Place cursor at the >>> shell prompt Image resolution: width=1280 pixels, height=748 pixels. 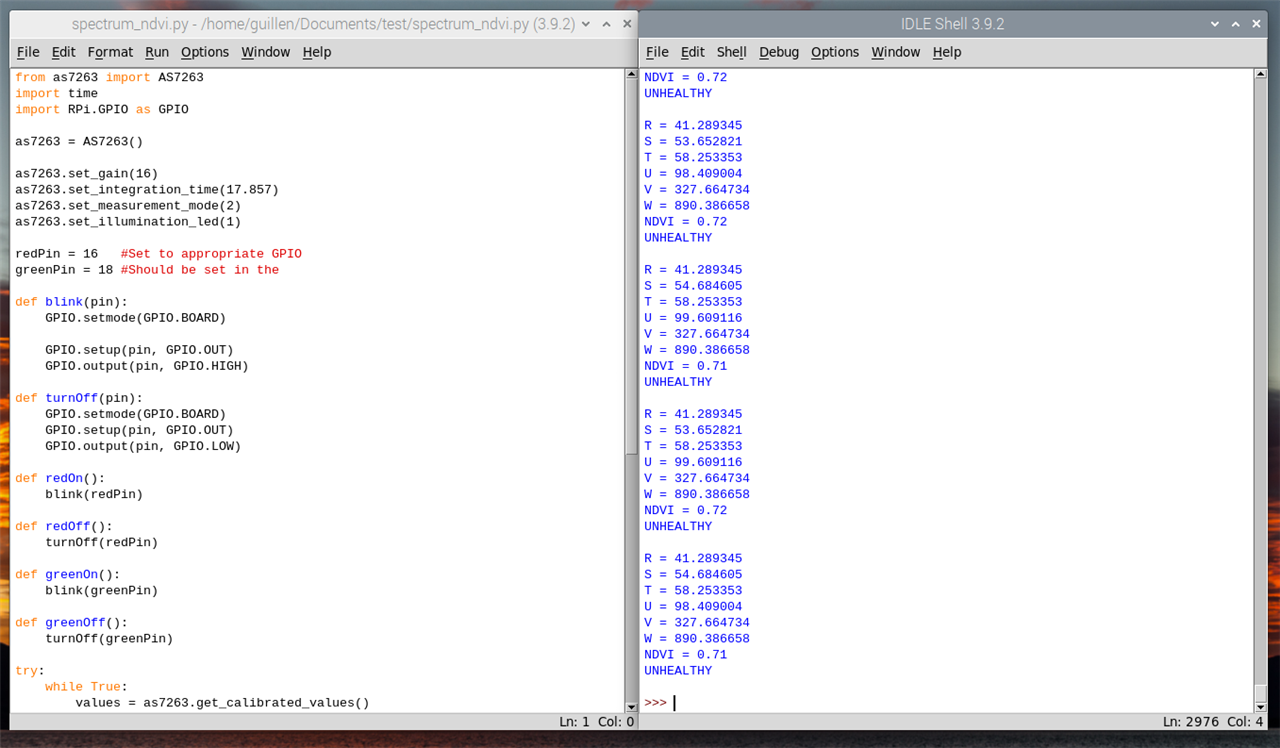676,703
